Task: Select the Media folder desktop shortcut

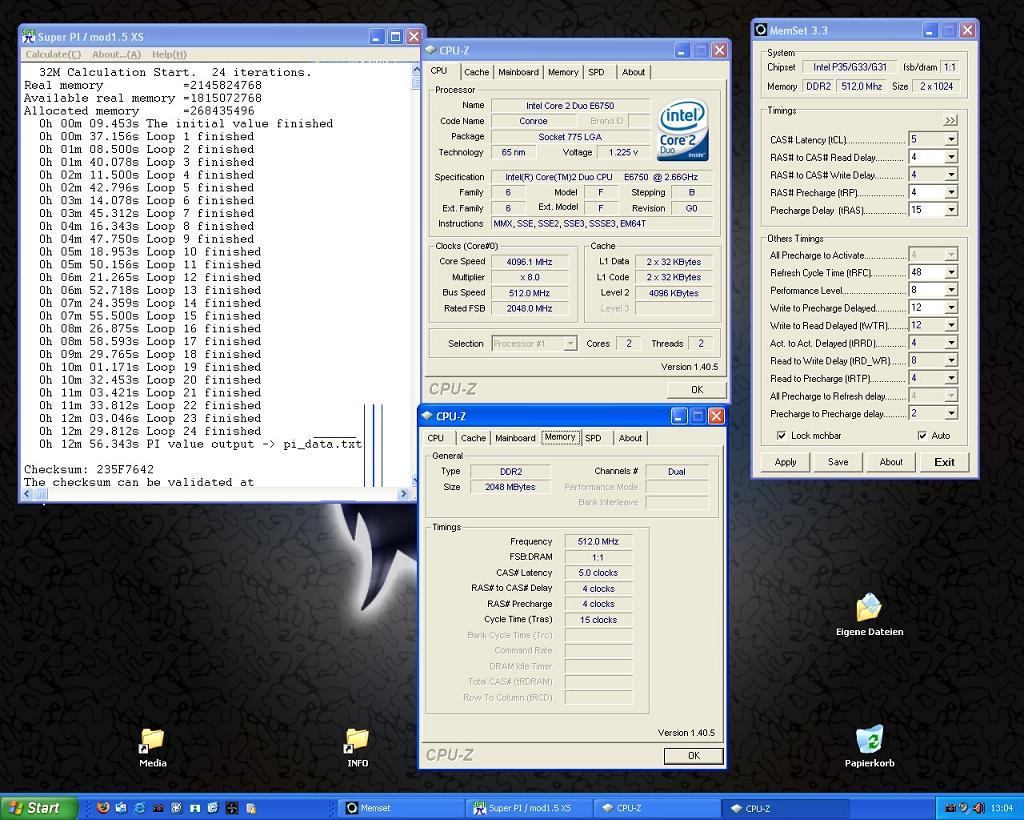Action: coord(152,748)
